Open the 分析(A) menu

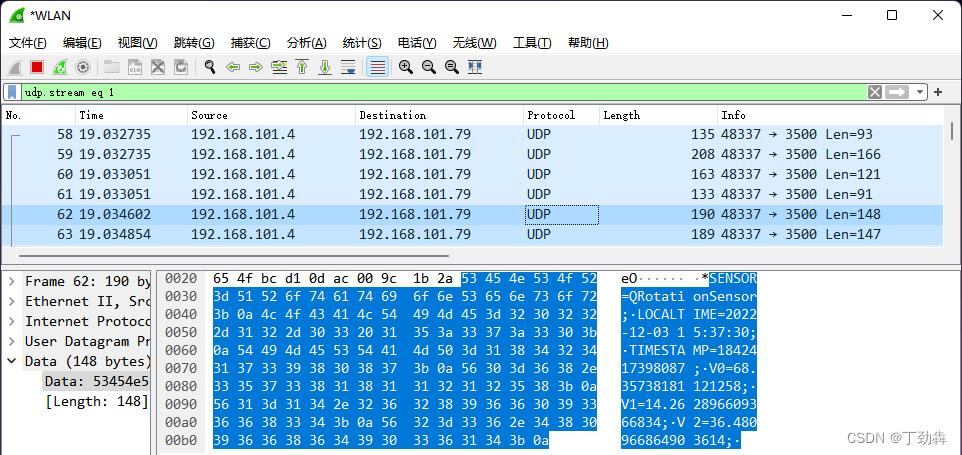[x=306, y=43]
